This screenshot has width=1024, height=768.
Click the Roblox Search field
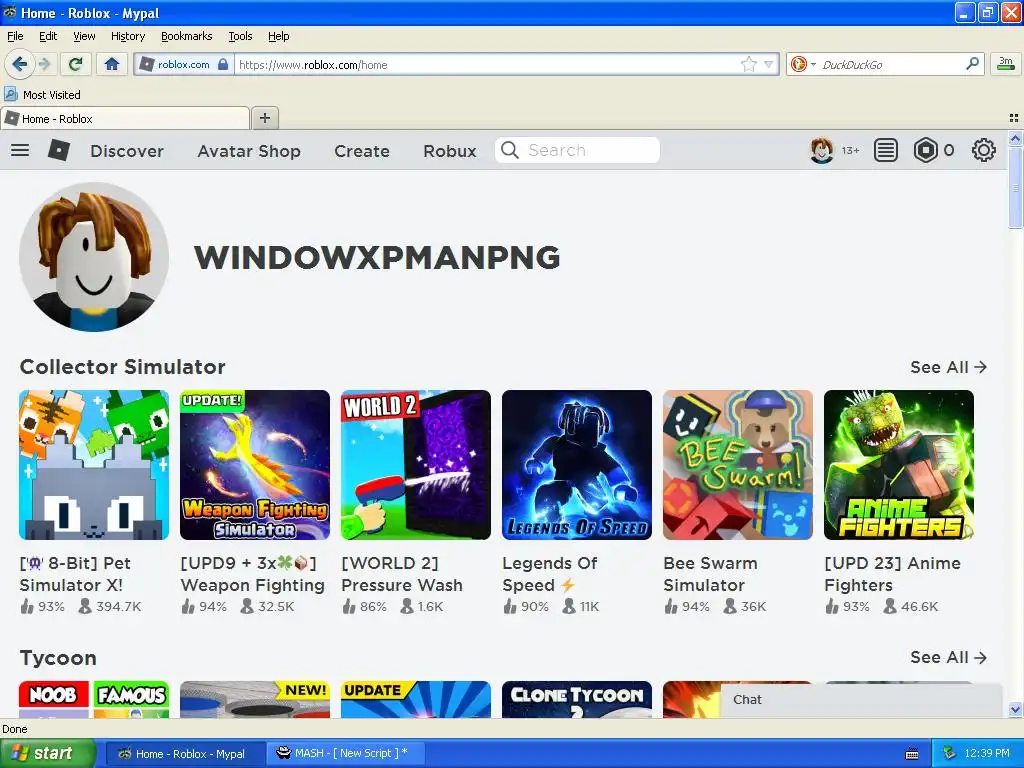point(577,150)
